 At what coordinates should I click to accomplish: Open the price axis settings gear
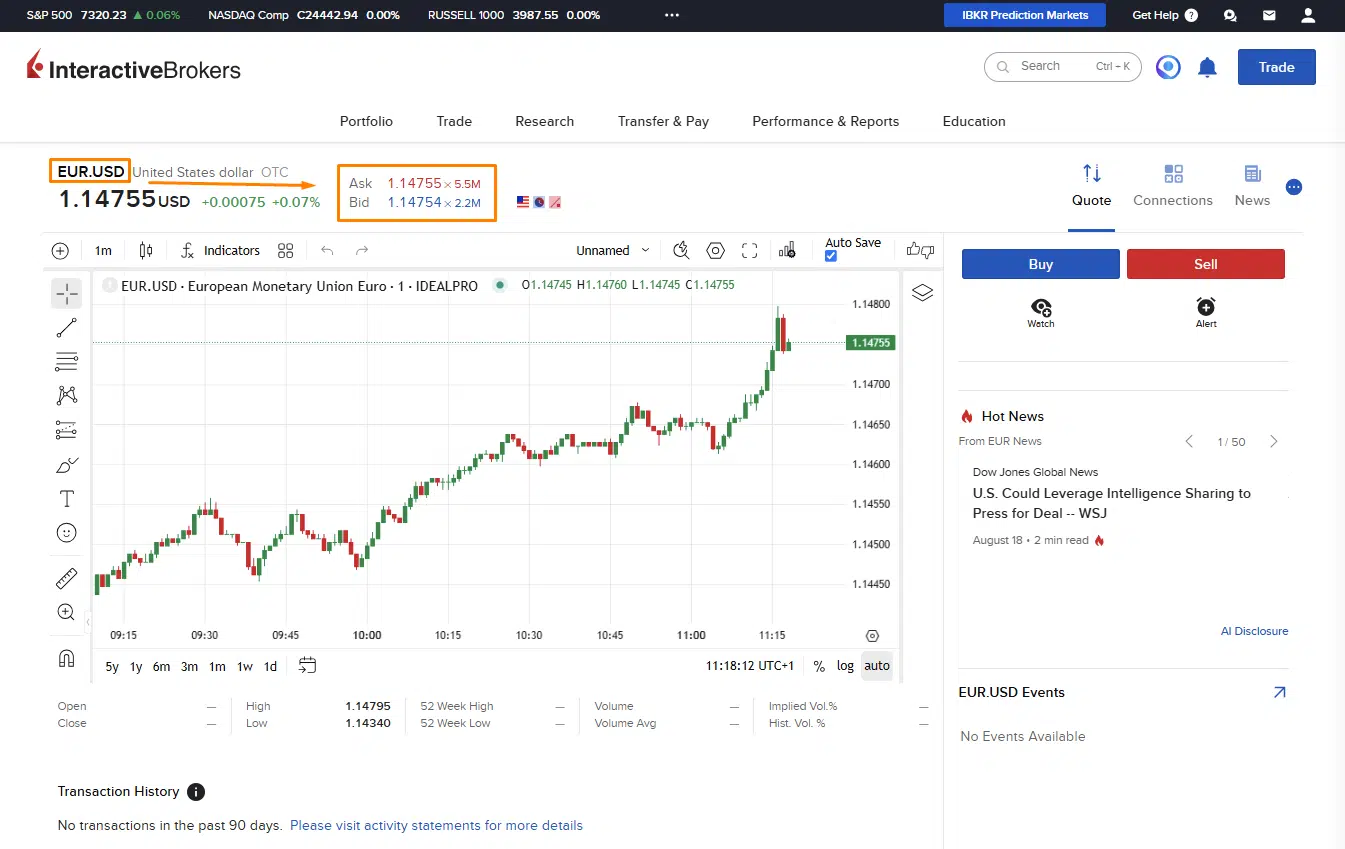pos(872,636)
